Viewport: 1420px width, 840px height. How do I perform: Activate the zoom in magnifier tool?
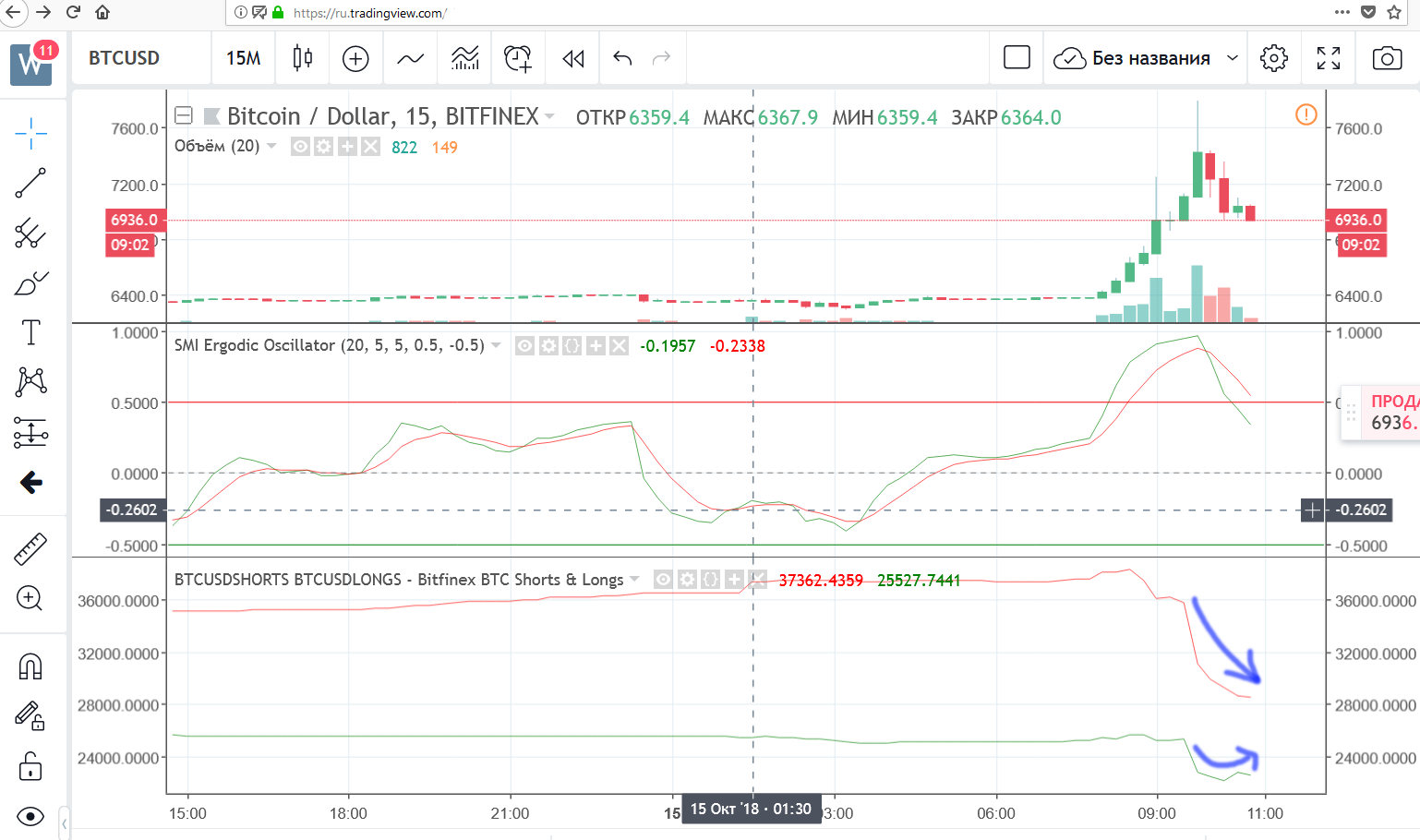tap(30, 598)
